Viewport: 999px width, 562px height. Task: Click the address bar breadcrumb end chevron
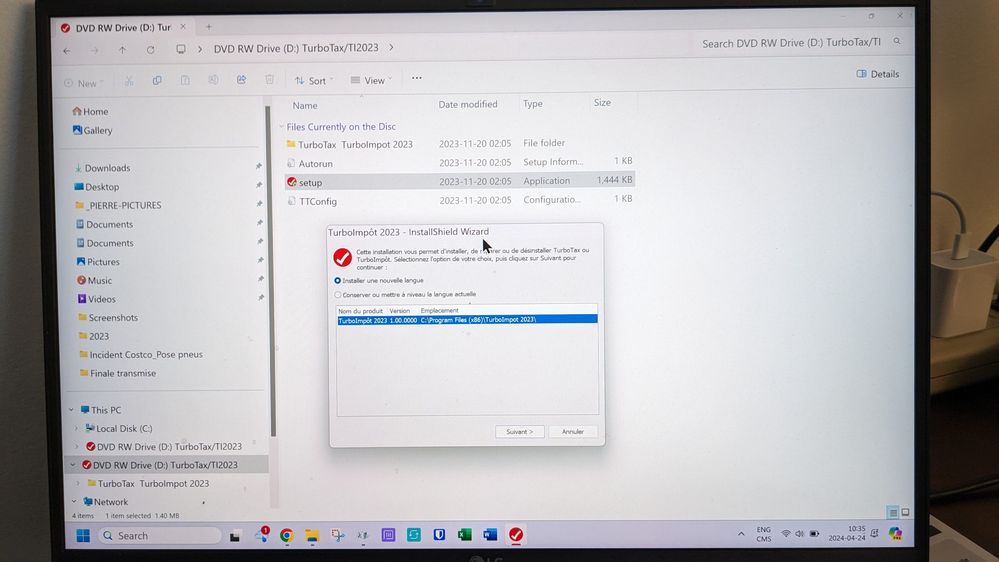pos(391,47)
